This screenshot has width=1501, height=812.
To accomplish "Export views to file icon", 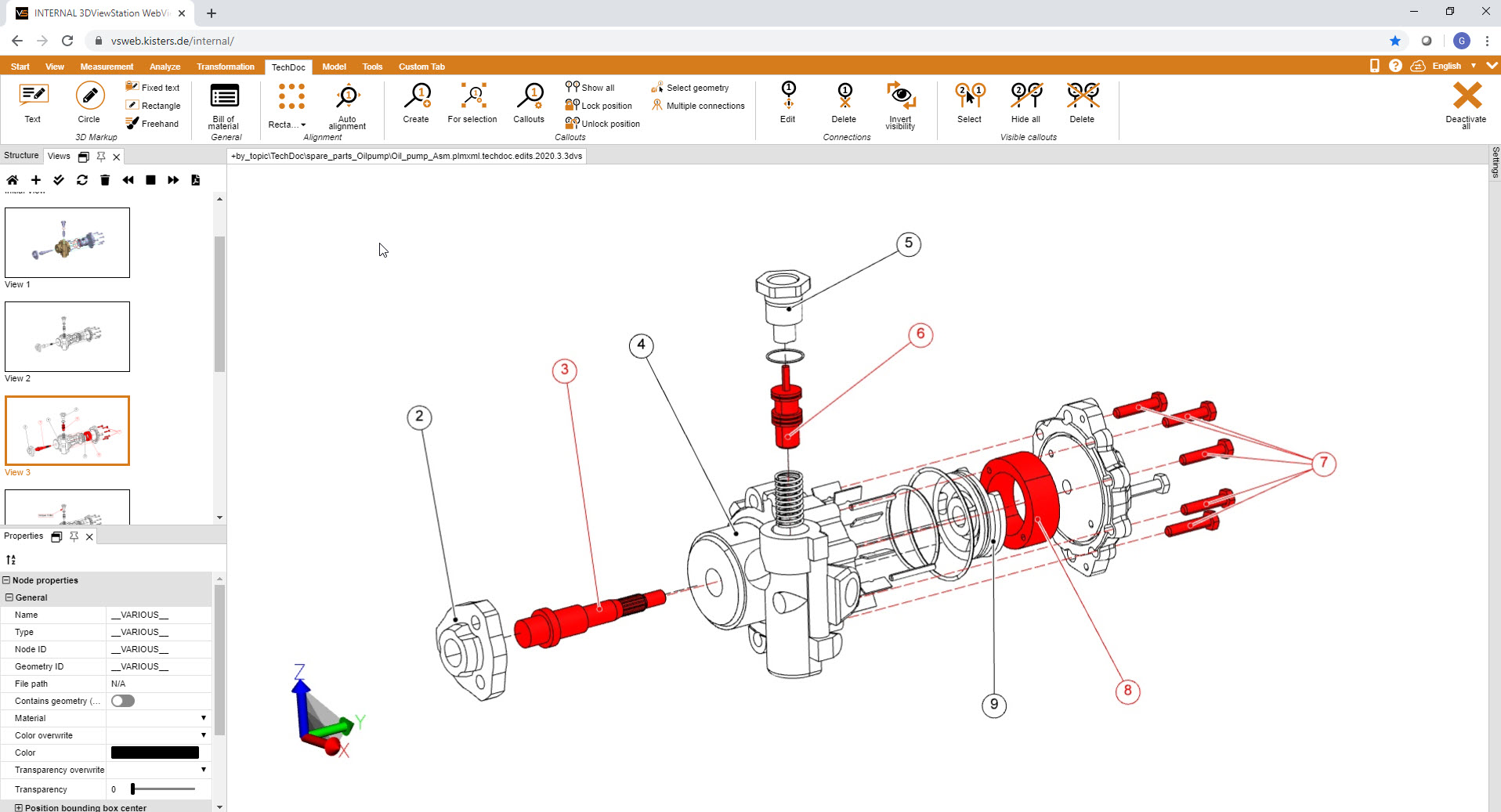I will click(x=196, y=180).
